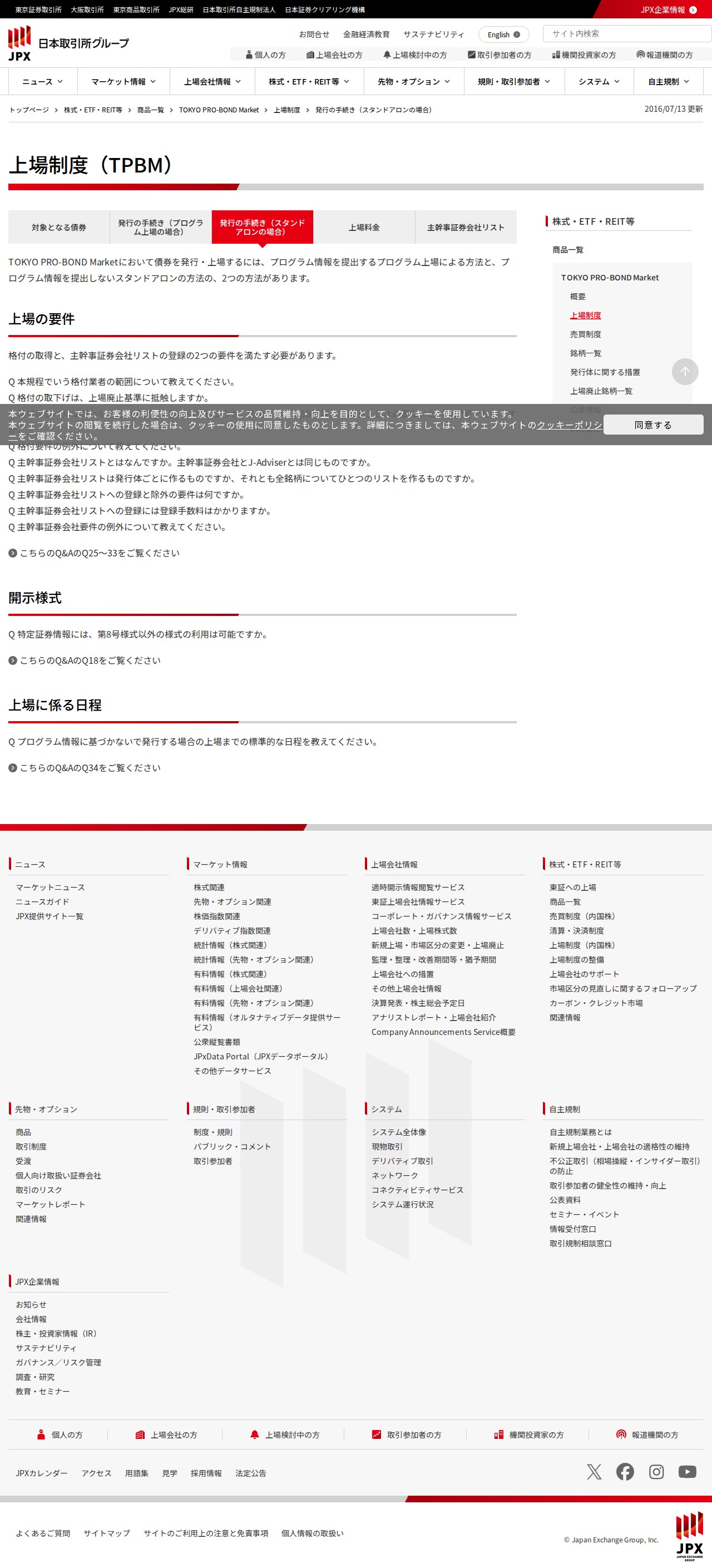The height and width of the screenshot is (1568, 712).
Task: Open Company Announcements Service概要 footer link
Action: tap(444, 1032)
